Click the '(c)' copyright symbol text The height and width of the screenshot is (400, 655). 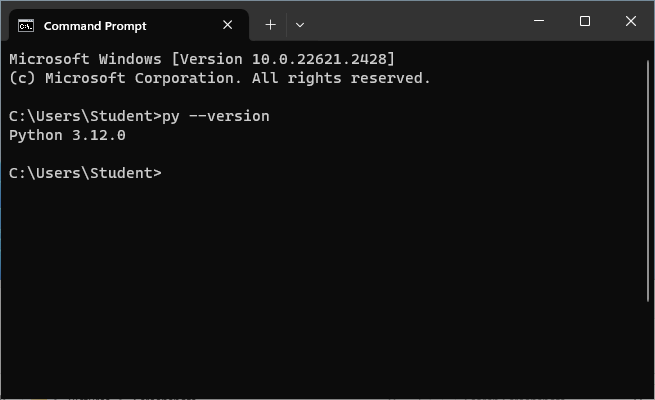(21, 78)
